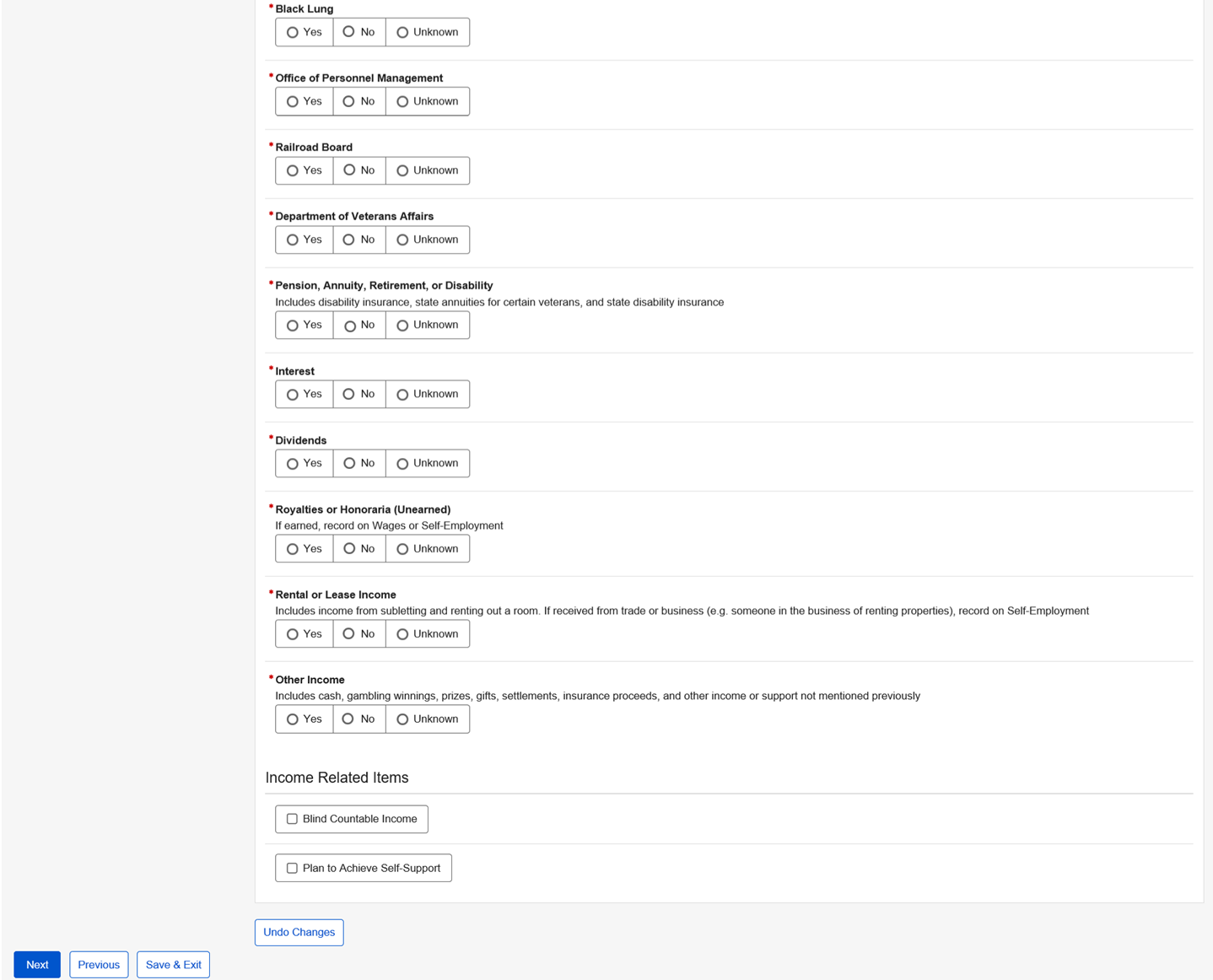This screenshot has width=1213, height=980.
Task: Select Unknown for Department of Veterans Affairs
Action: tap(402, 240)
